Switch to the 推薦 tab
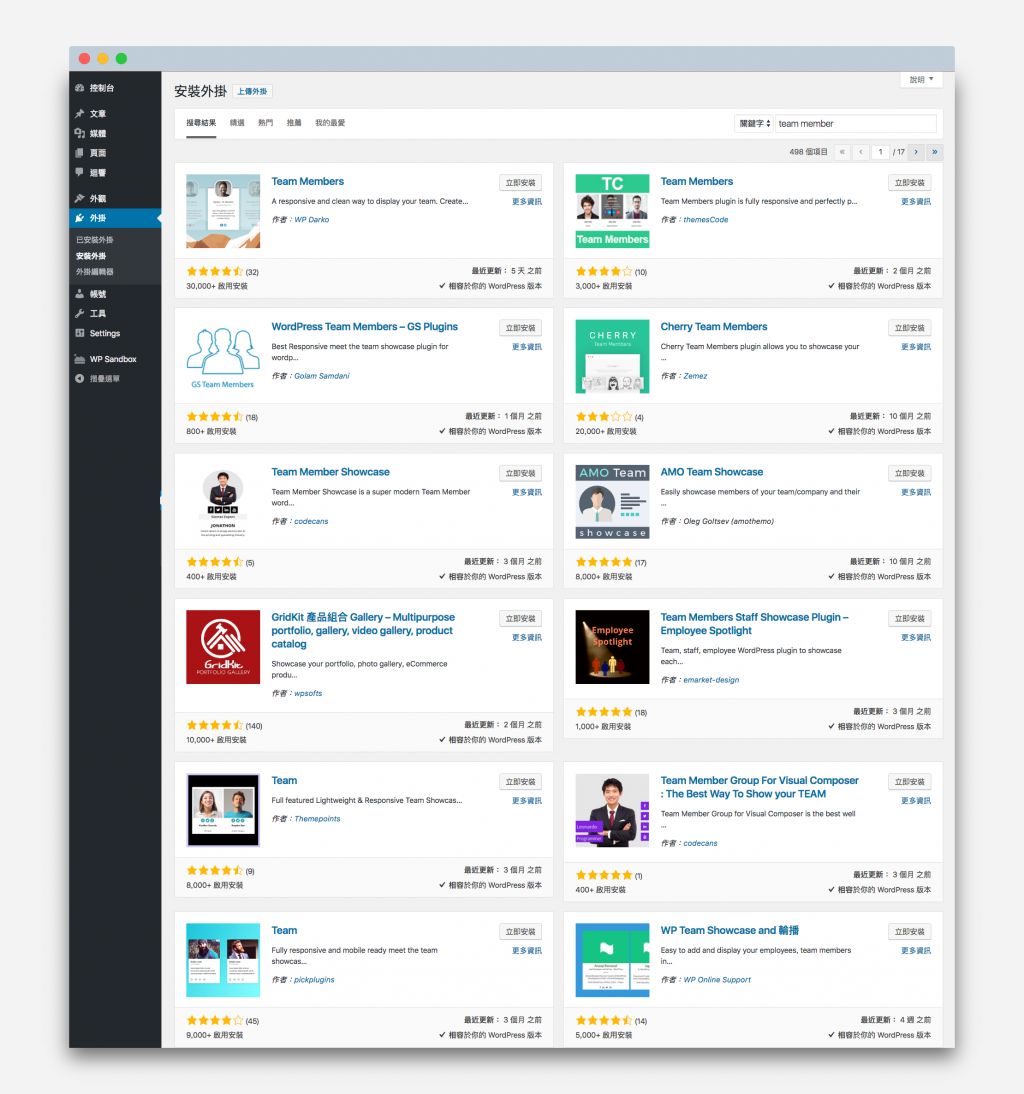The image size is (1024, 1094). [294, 123]
